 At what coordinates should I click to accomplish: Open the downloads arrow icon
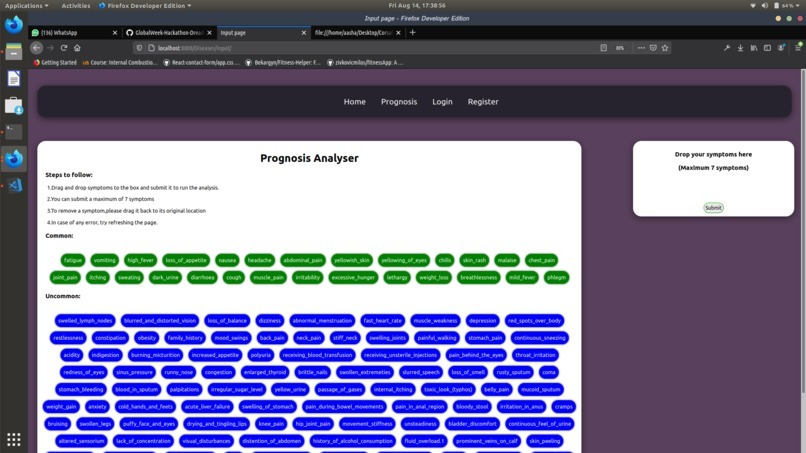pyautogui.click(x=740, y=48)
